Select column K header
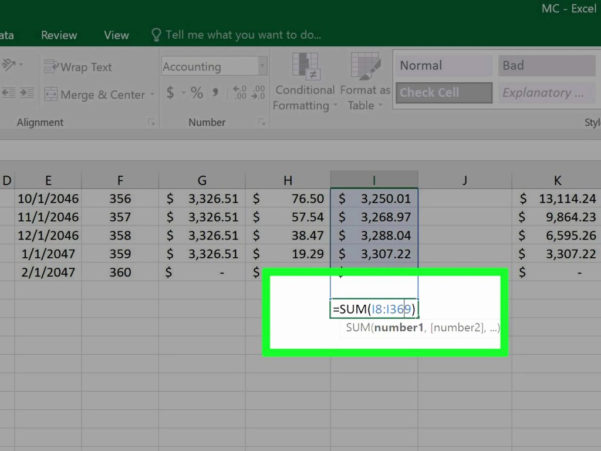The height and width of the screenshot is (451, 601). (557, 180)
